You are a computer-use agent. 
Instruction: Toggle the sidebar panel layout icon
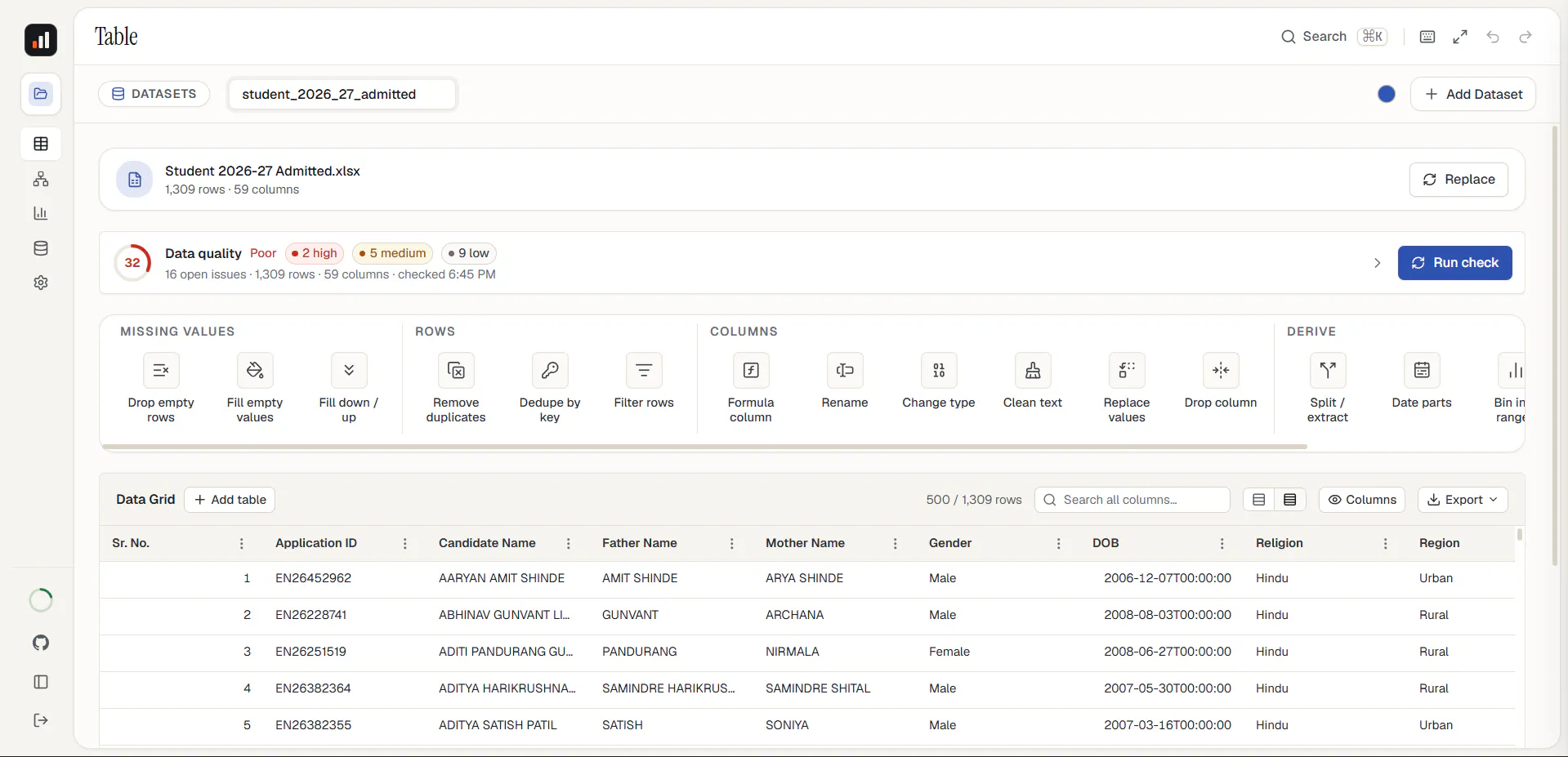(41, 682)
